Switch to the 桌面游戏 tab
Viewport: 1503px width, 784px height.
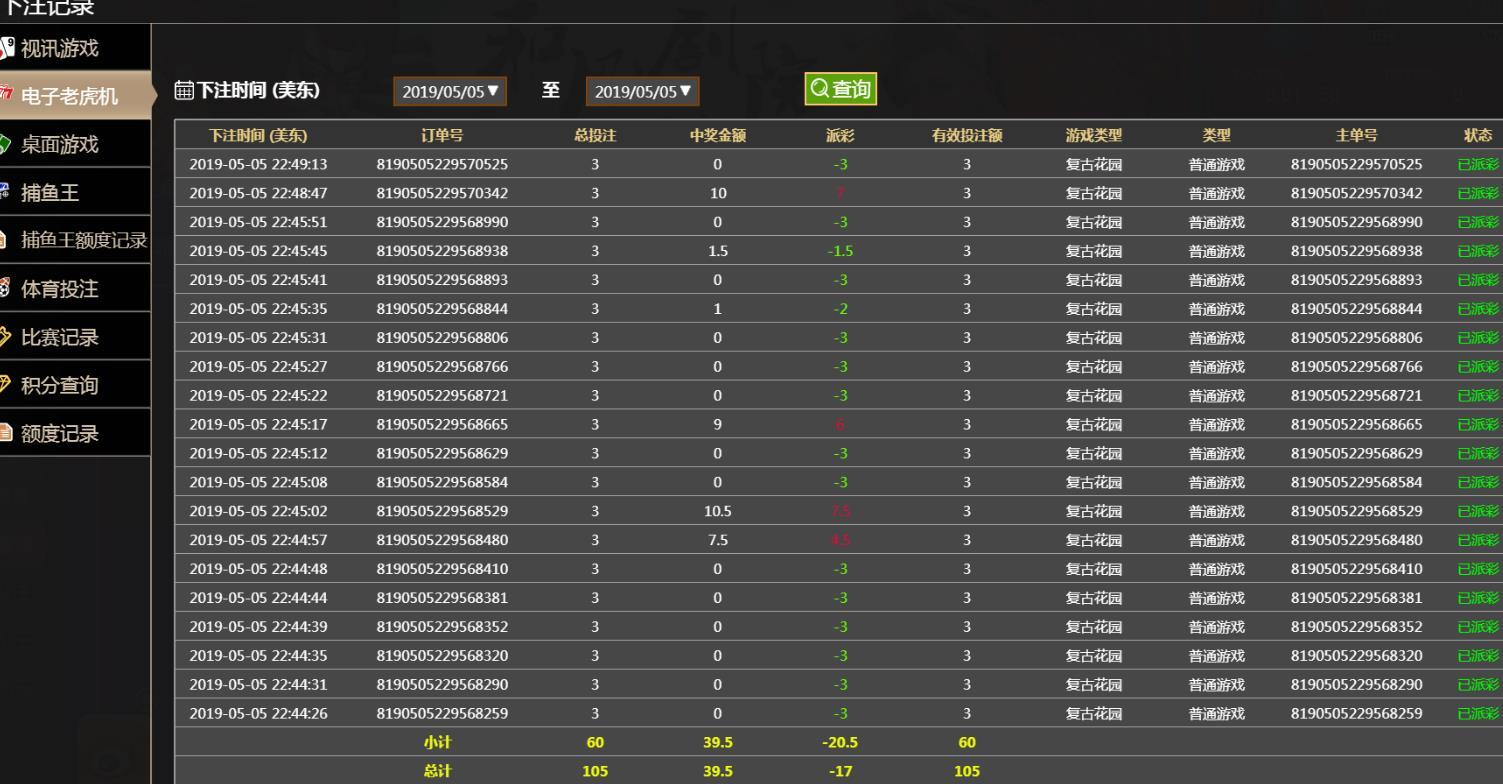click(75, 144)
